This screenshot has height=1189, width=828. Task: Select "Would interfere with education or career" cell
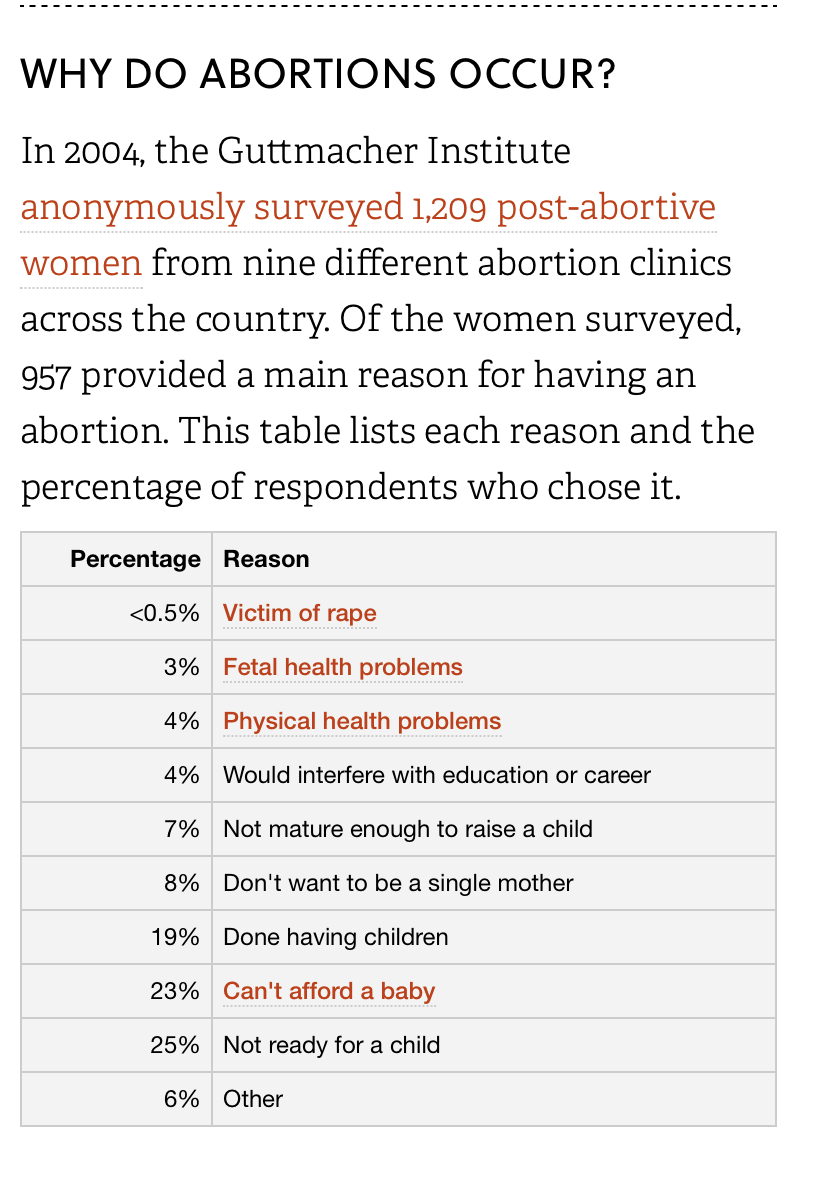coord(437,775)
